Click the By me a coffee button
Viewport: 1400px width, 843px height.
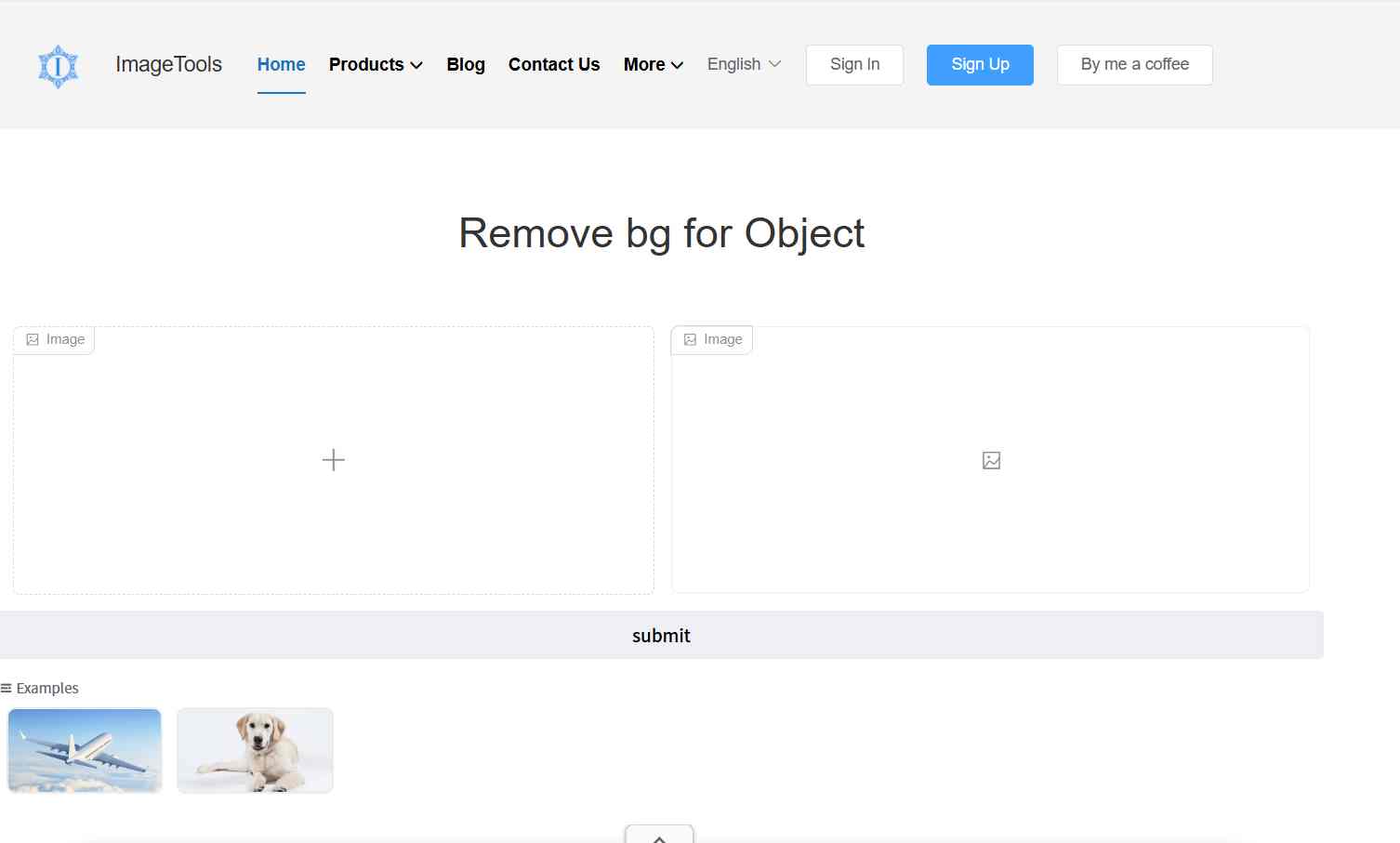coord(1134,65)
